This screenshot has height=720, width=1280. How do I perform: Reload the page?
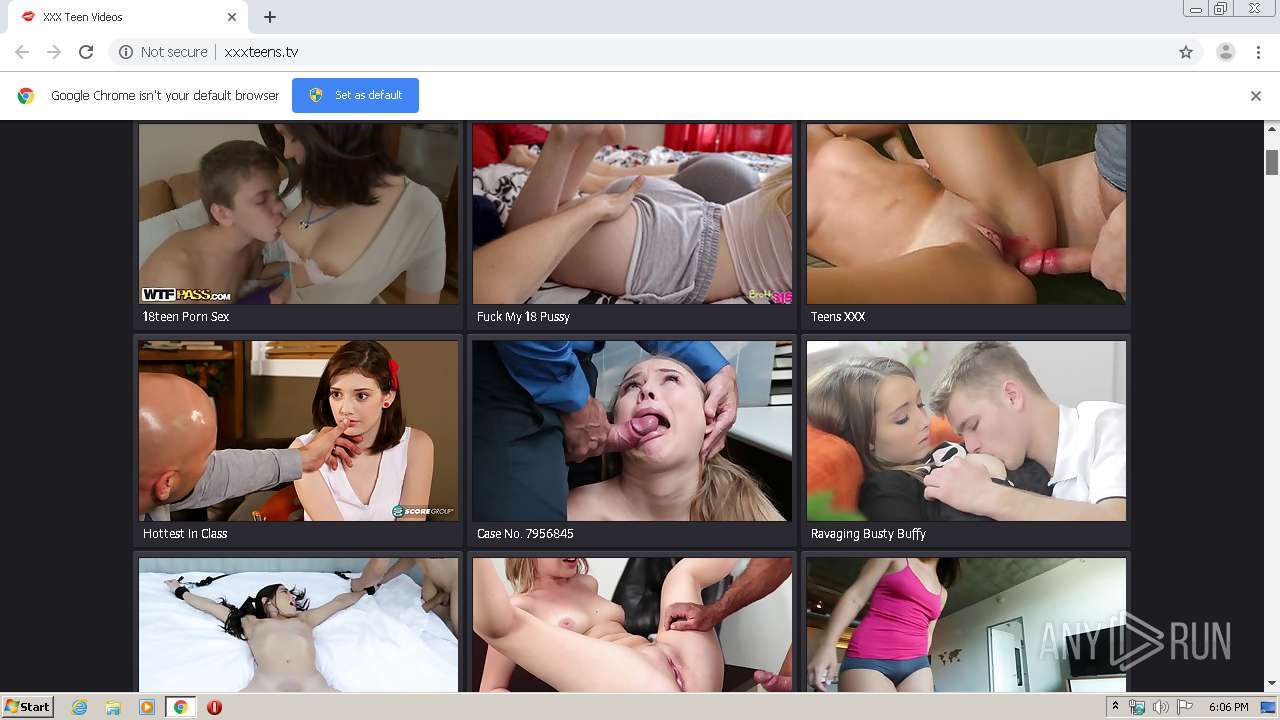point(86,52)
